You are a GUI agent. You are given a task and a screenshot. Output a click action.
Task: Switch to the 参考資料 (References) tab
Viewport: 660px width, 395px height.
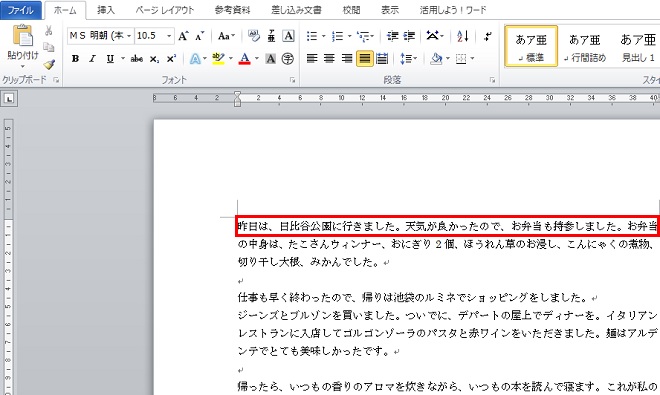click(232, 10)
